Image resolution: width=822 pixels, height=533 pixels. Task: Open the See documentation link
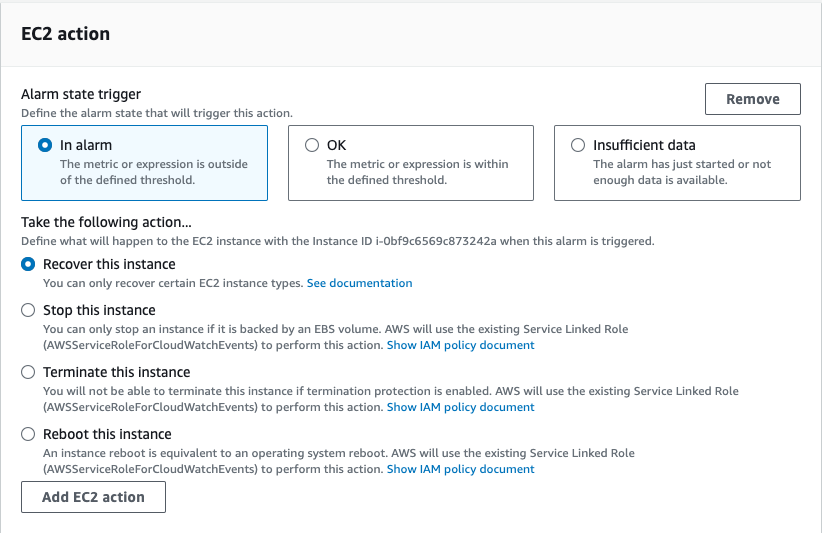point(359,283)
